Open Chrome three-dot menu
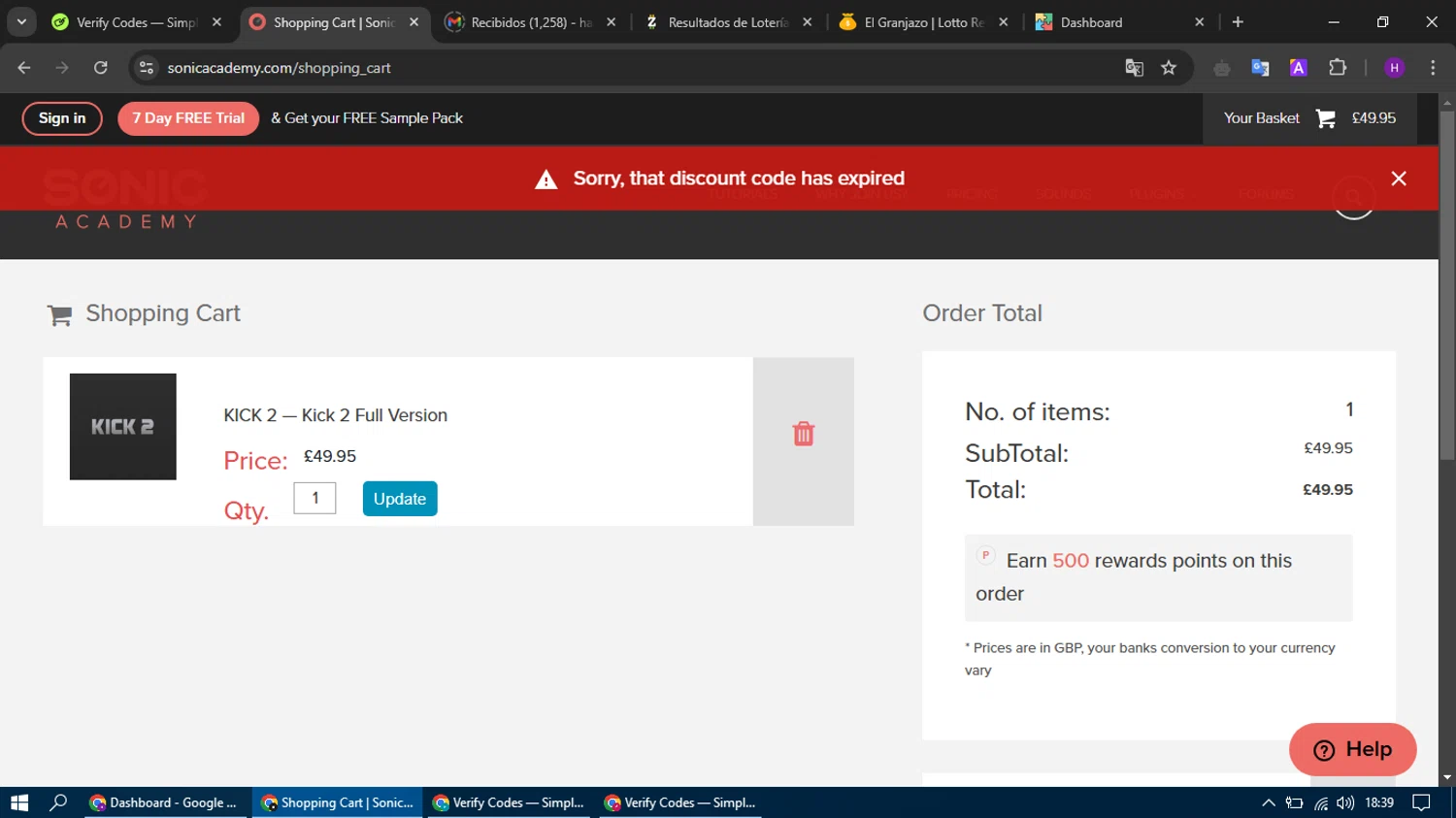This screenshot has width=1456, height=818. pos(1433,68)
